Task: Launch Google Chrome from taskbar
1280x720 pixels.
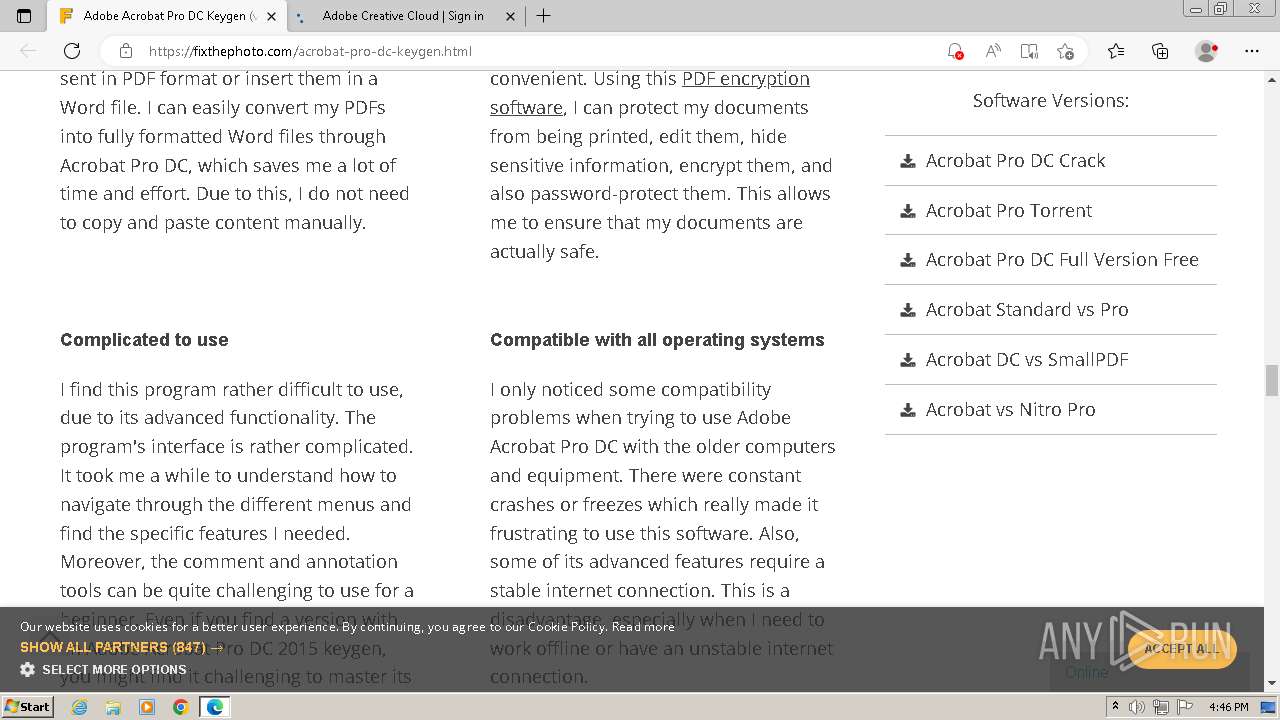Action: 181,707
